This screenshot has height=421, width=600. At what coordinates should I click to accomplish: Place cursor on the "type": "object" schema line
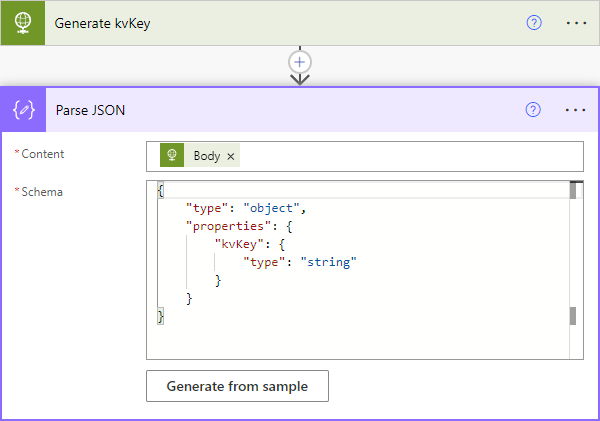tap(245, 208)
